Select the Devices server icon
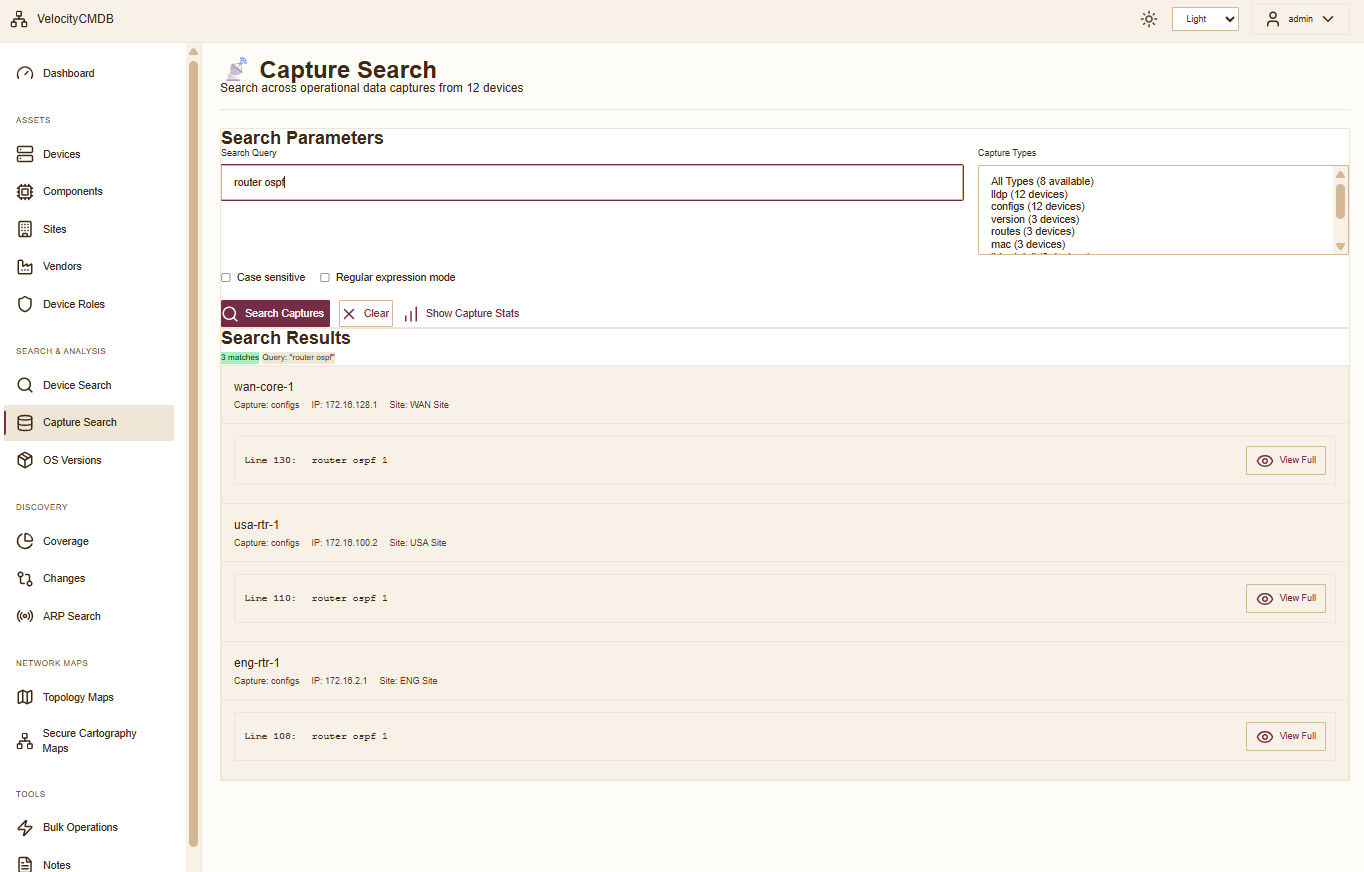 pos(25,154)
